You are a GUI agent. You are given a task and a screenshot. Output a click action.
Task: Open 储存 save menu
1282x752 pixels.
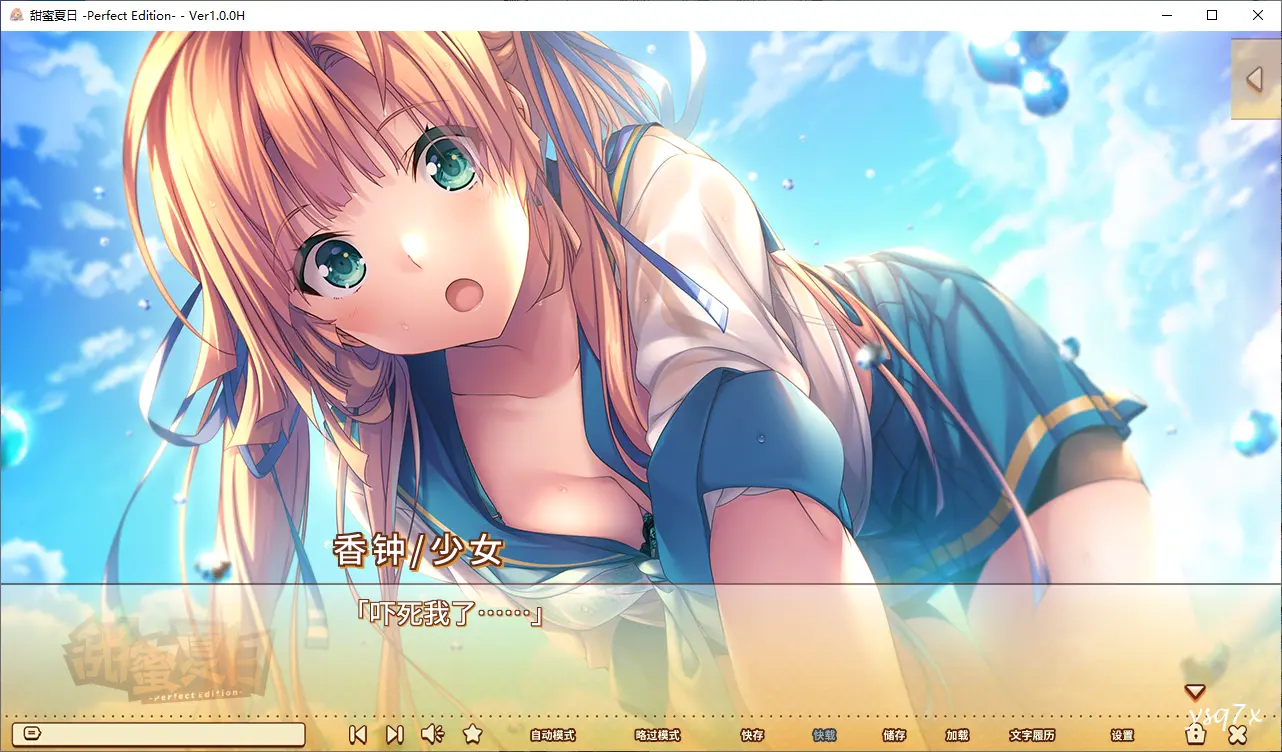click(x=894, y=735)
